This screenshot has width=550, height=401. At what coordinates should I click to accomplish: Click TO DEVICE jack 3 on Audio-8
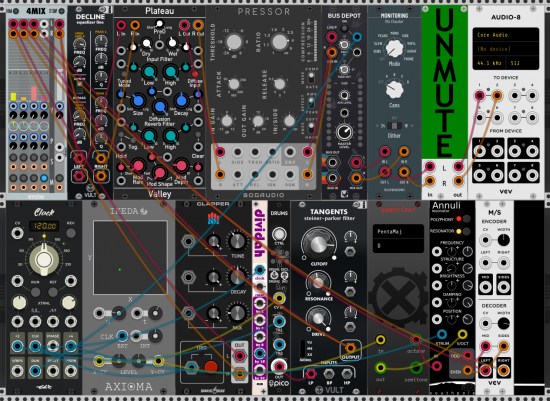pos(515,95)
